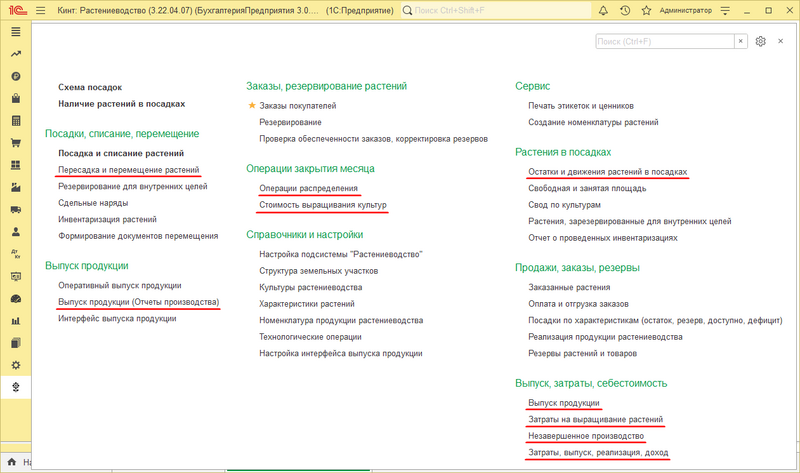
Task: Open Культуры растениеводства
Action: tap(310, 287)
